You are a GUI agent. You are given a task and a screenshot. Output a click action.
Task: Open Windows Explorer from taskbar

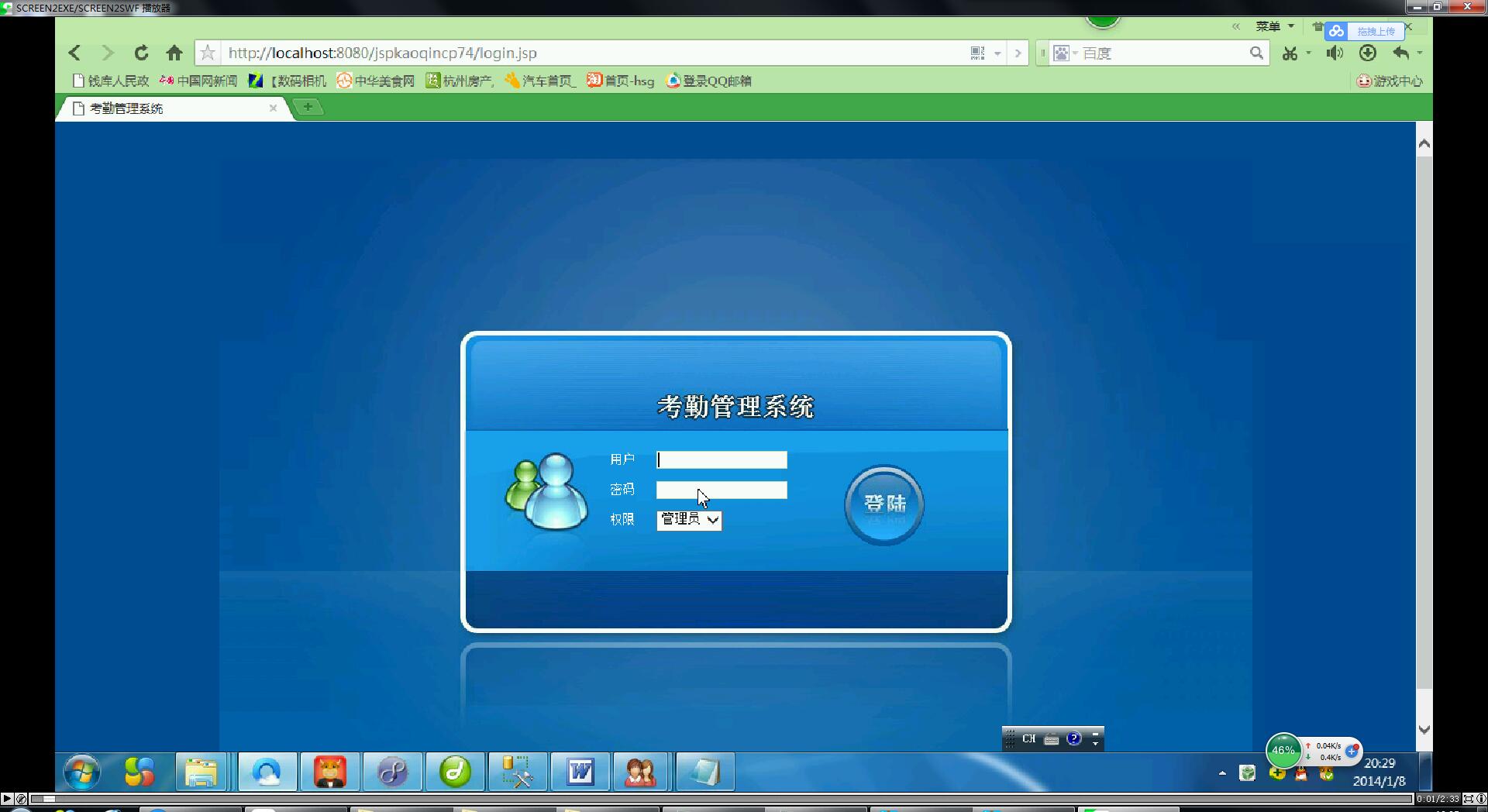tap(201, 772)
